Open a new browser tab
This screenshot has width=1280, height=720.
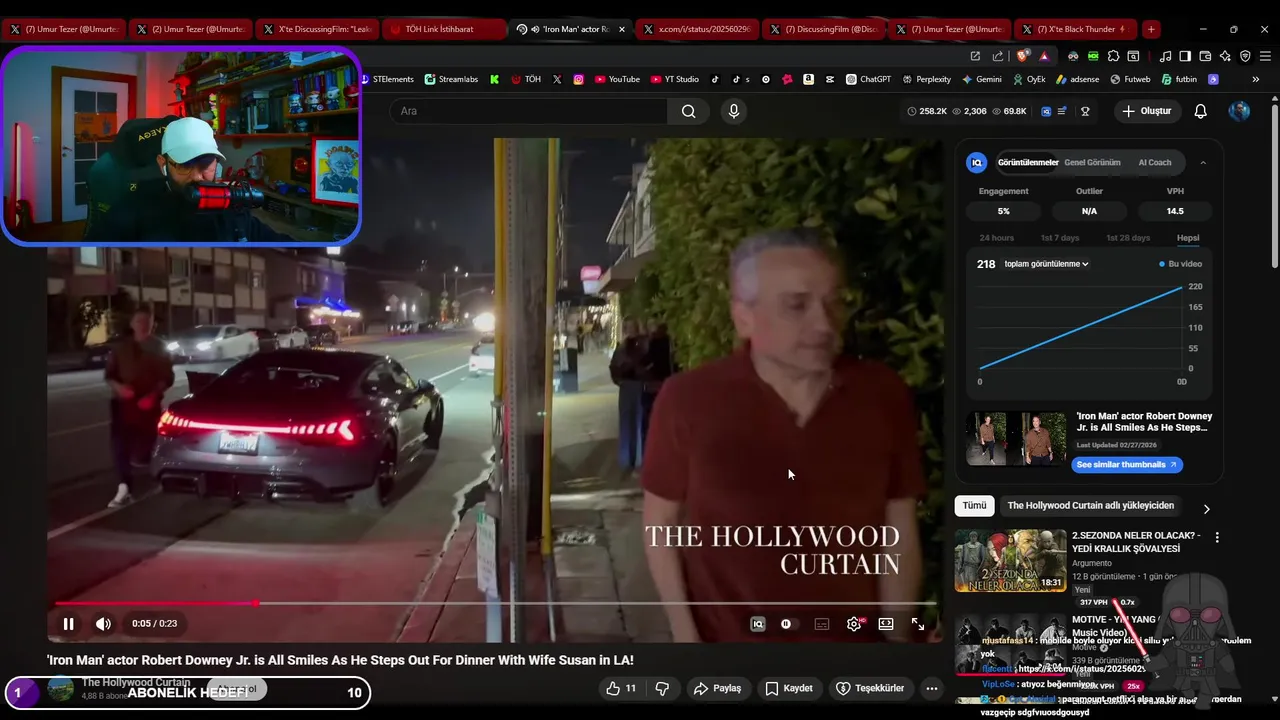click(x=1151, y=29)
